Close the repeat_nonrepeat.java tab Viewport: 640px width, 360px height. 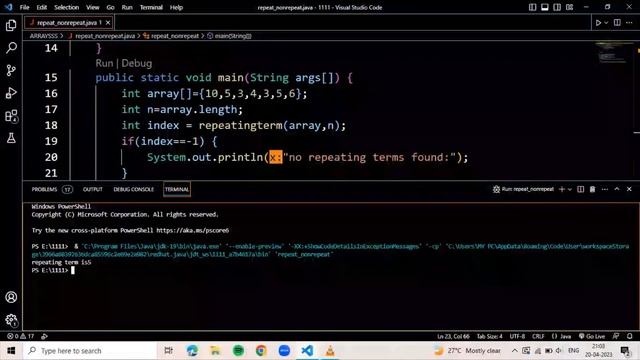tap(108, 23)
